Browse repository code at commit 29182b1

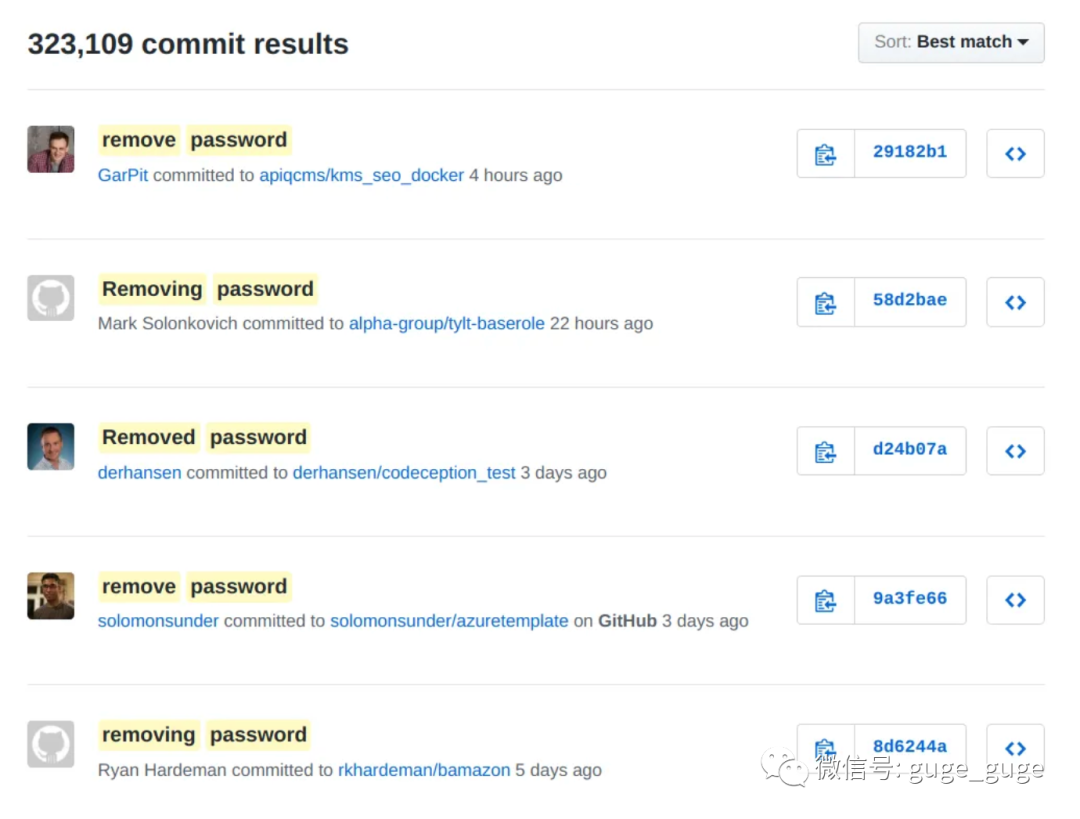[x=1015, y=154]
